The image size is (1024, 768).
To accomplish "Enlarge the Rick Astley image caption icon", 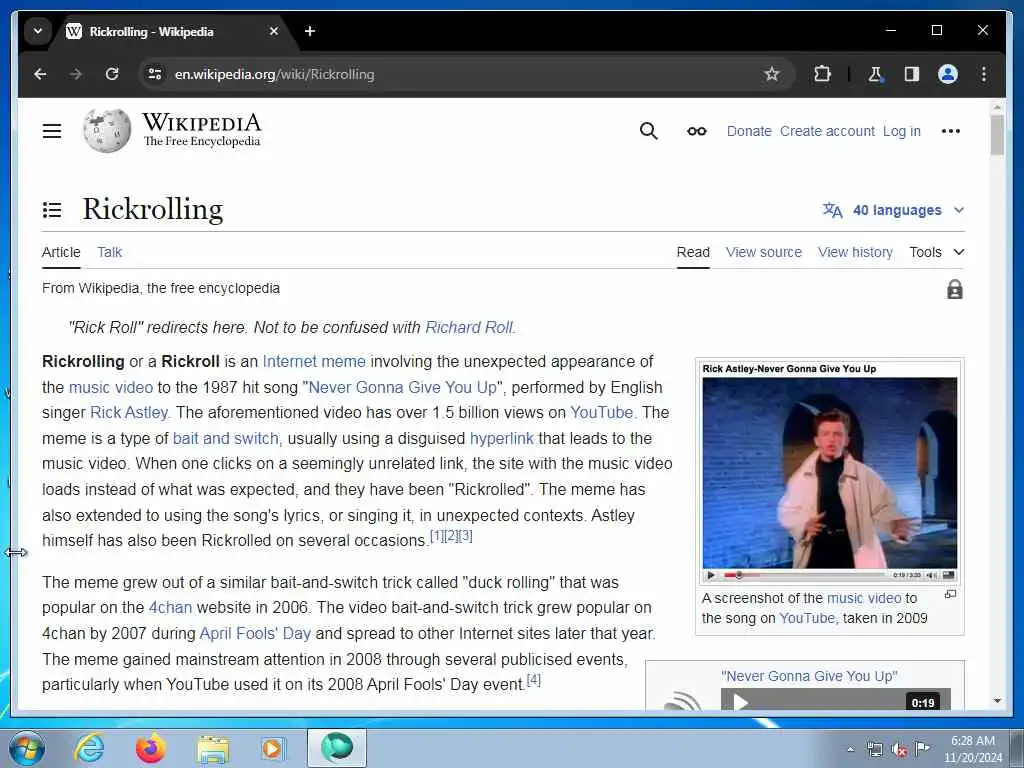I will pos(951,594).
